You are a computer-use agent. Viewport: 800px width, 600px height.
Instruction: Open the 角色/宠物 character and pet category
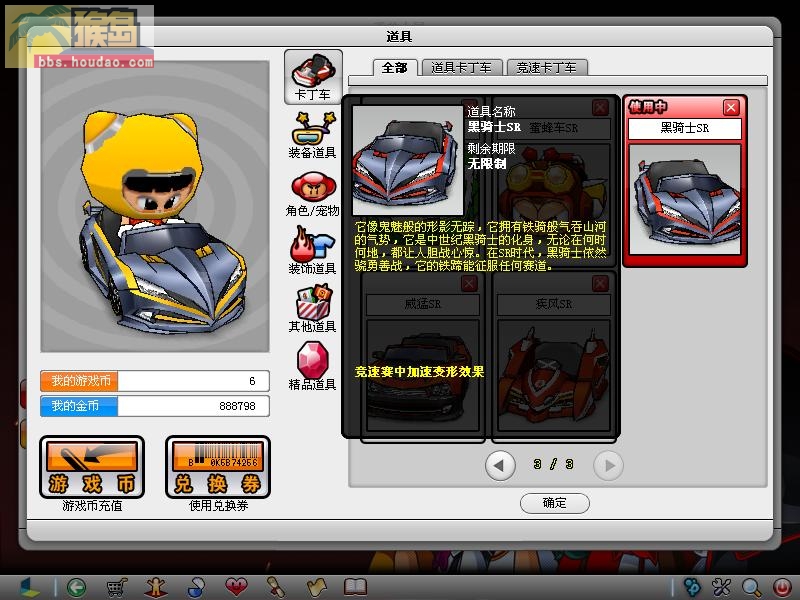click(x=313, y=194)
